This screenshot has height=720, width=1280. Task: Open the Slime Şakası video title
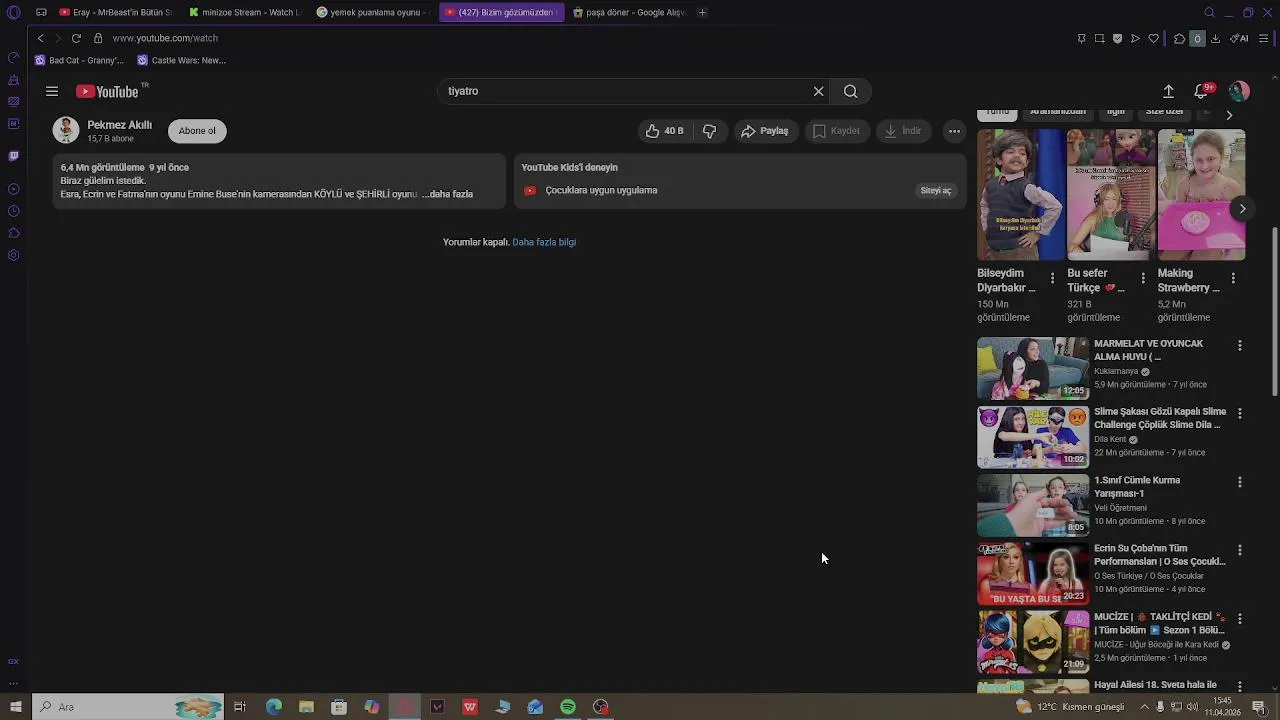(1160, 418)
